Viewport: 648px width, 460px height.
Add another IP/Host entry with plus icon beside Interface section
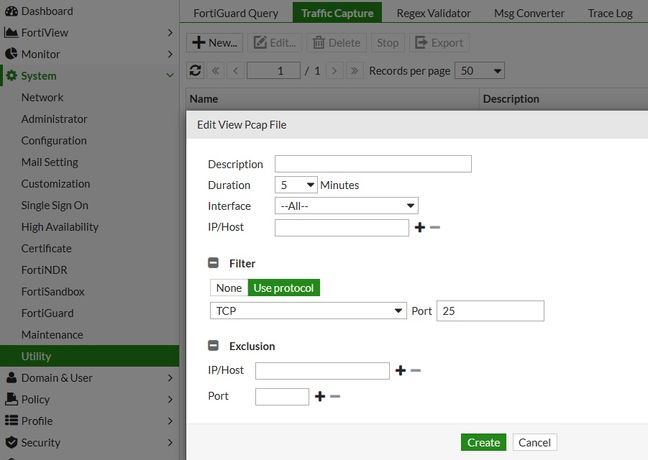pyautogui.click(x=420, y=227)
